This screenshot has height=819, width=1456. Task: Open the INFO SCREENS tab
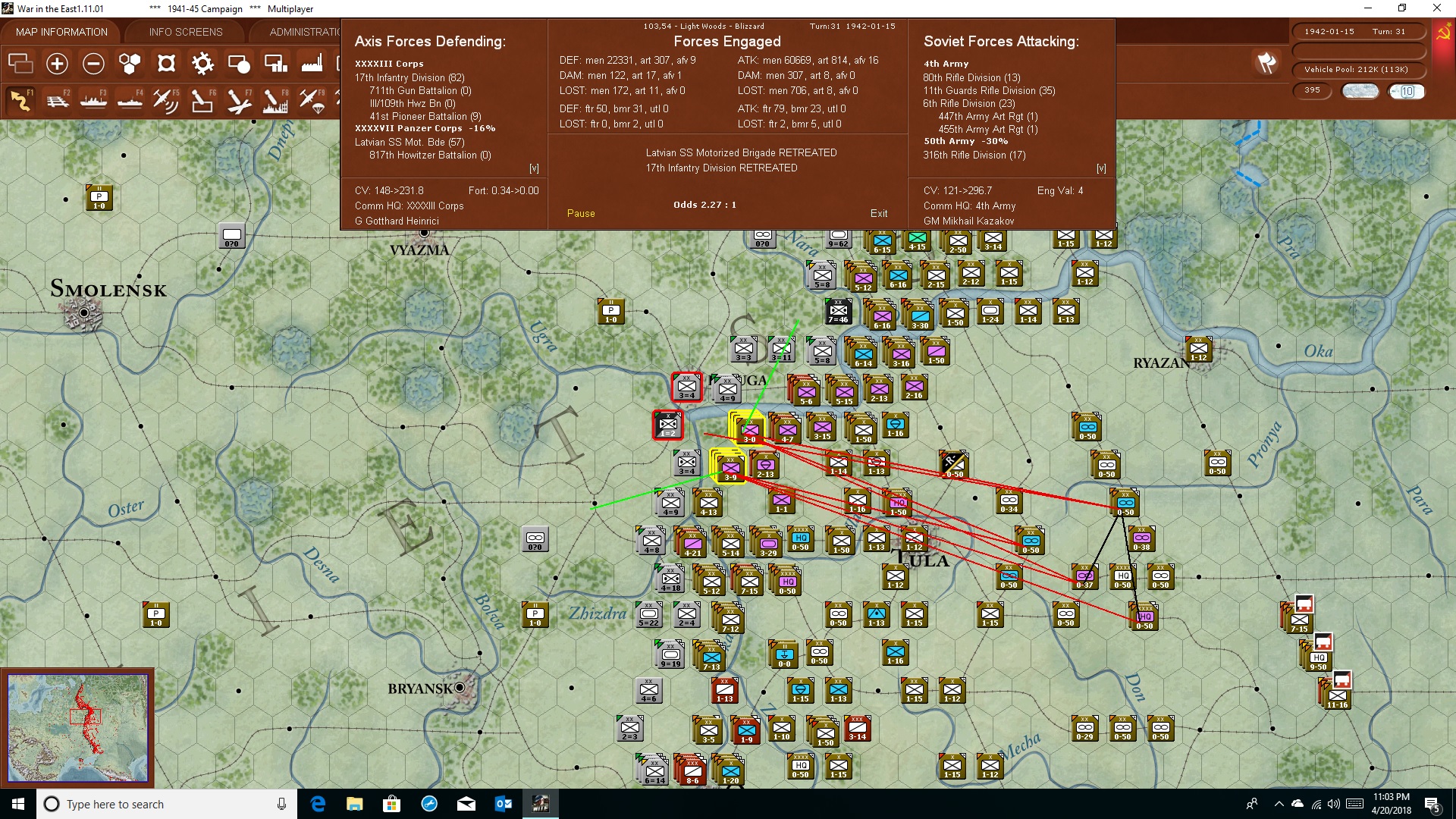[186, 32]
